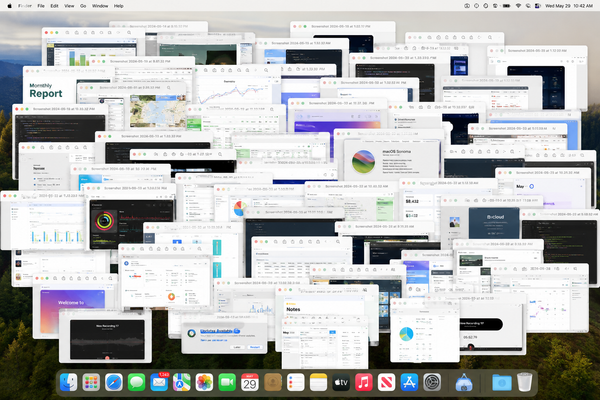Screen dimensions: 600x400
Task: Open Music from the Dock
Action: [364, 382]
